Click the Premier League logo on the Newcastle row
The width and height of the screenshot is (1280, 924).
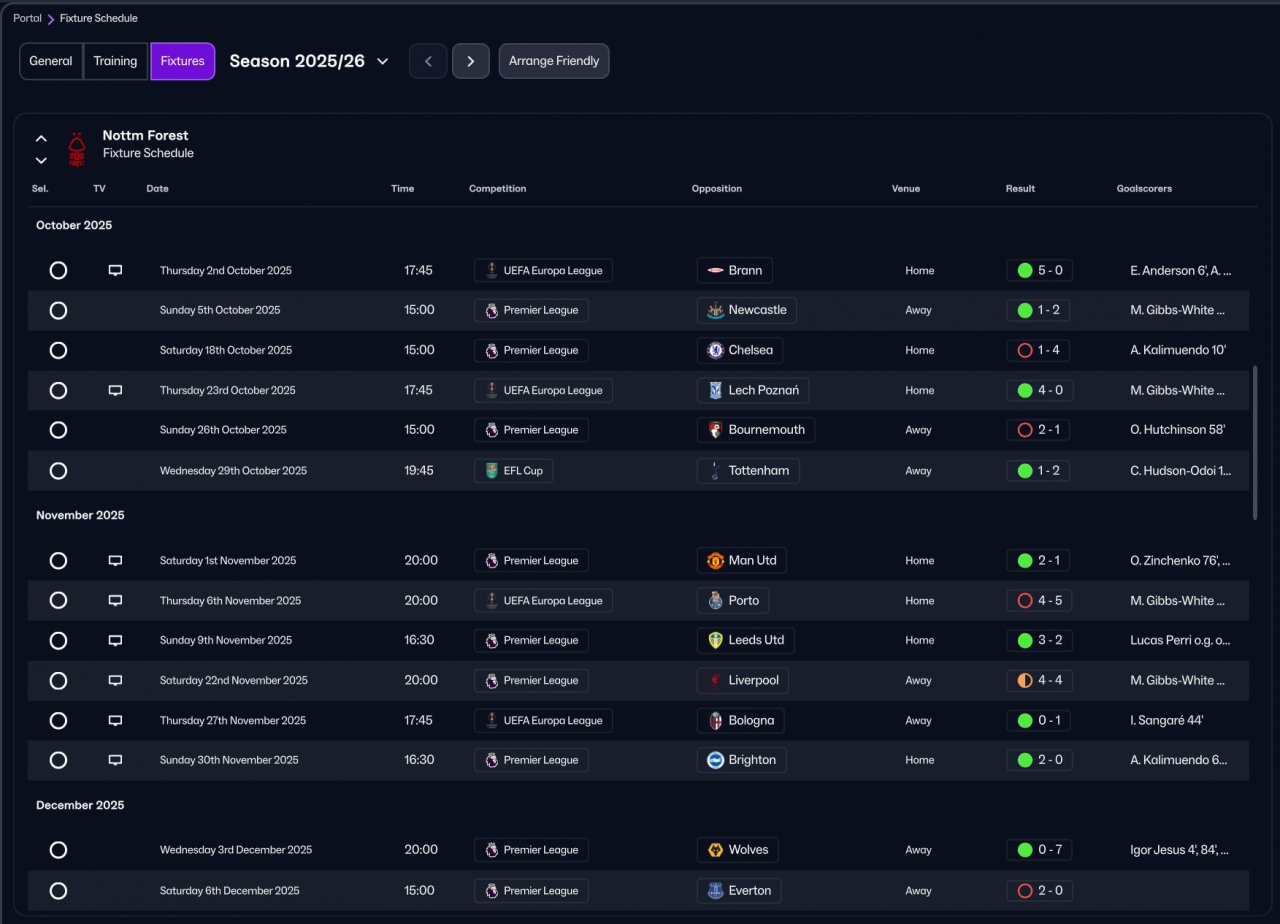click(x=491, y=310)
